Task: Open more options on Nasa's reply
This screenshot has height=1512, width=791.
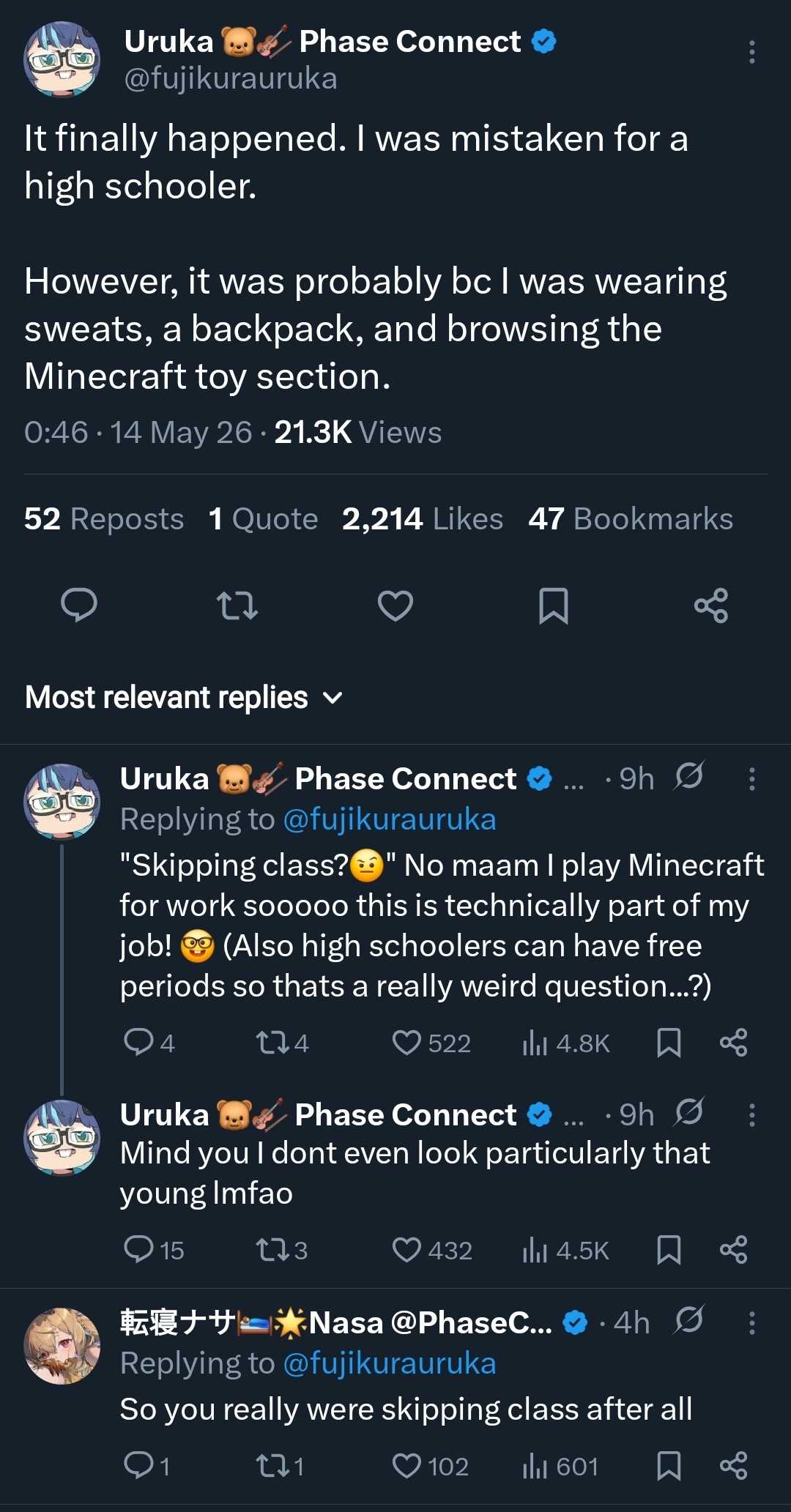Action: 751,1323
